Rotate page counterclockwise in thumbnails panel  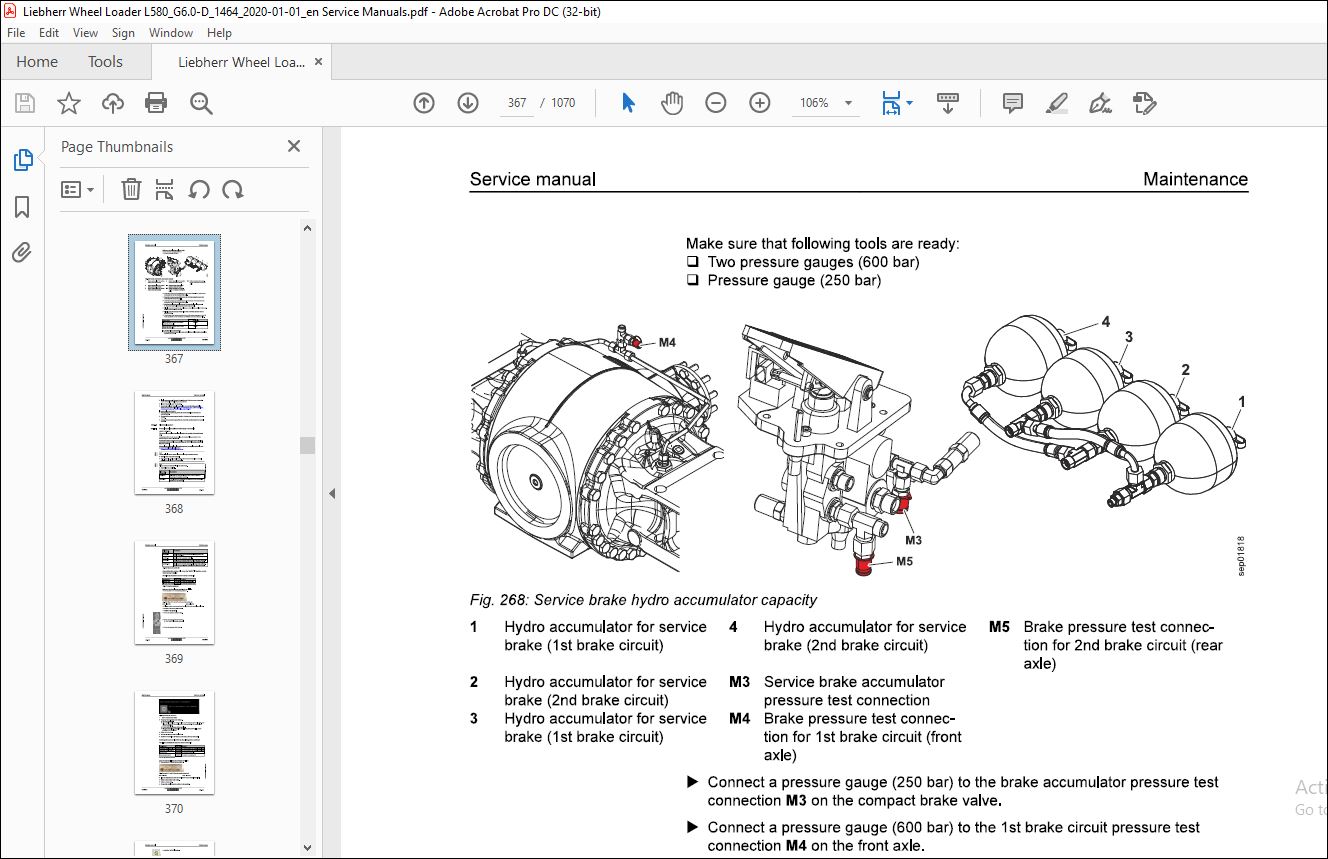199,189
